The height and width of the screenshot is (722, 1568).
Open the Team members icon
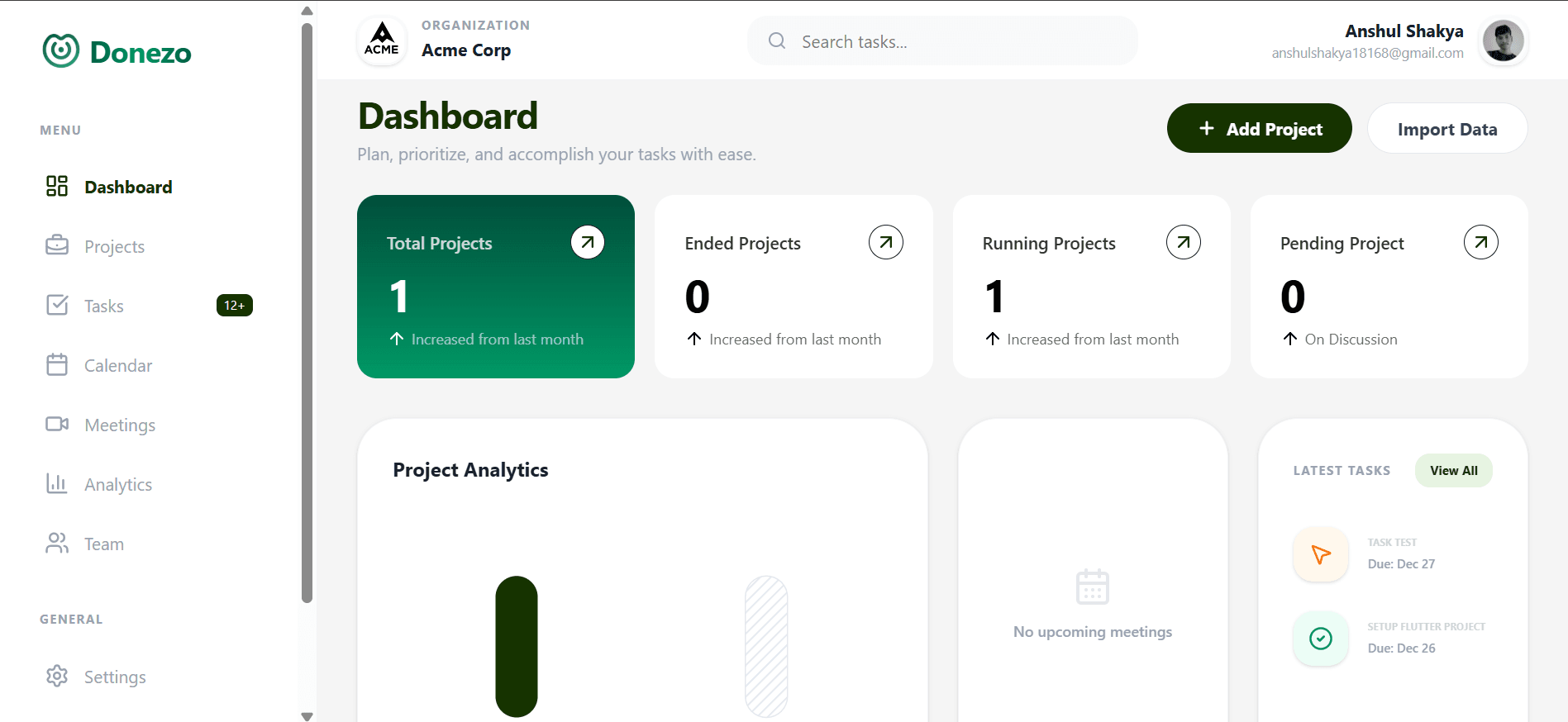(56, 543)
